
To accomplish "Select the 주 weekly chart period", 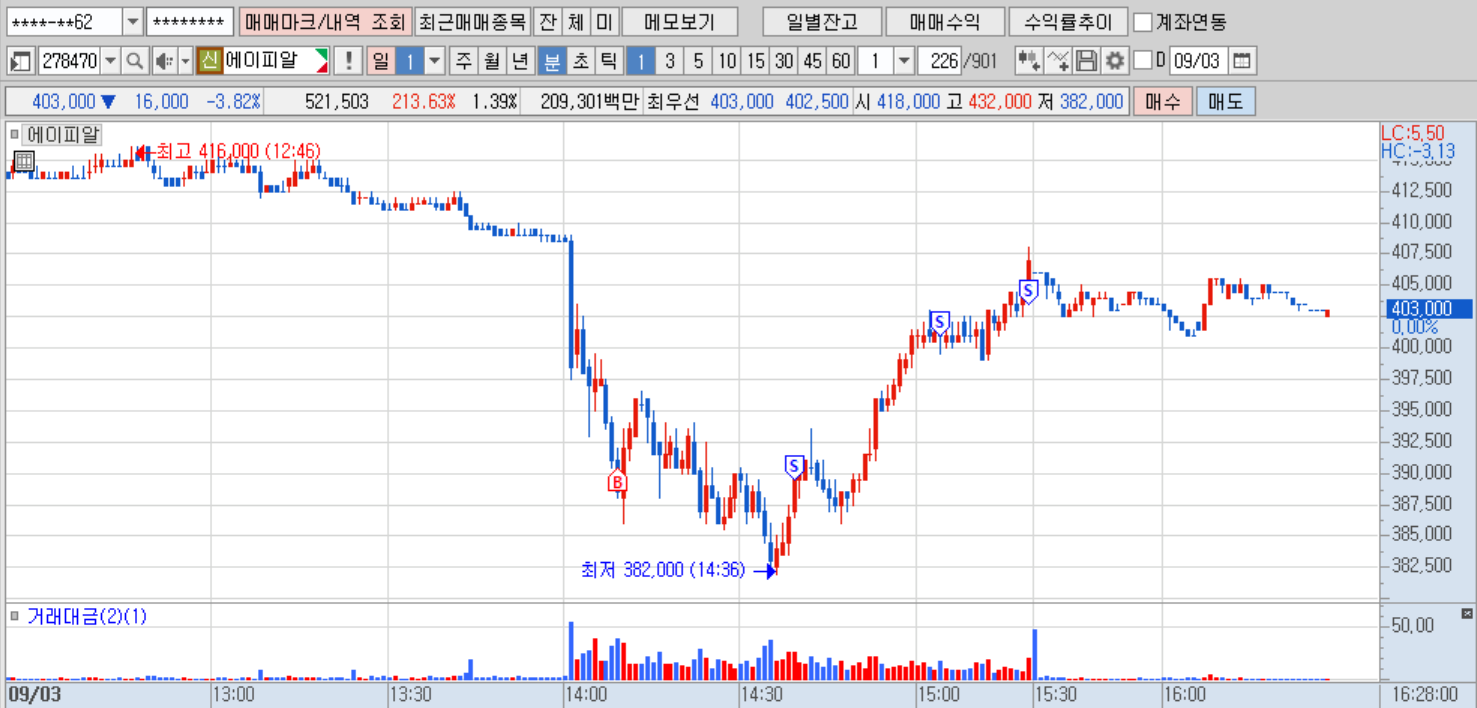I will point(464,61).
